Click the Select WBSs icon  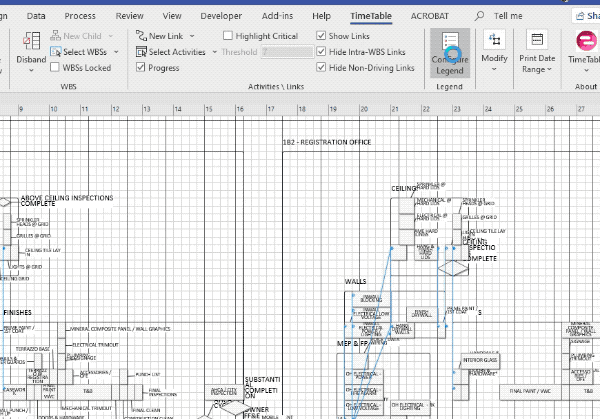55,52
